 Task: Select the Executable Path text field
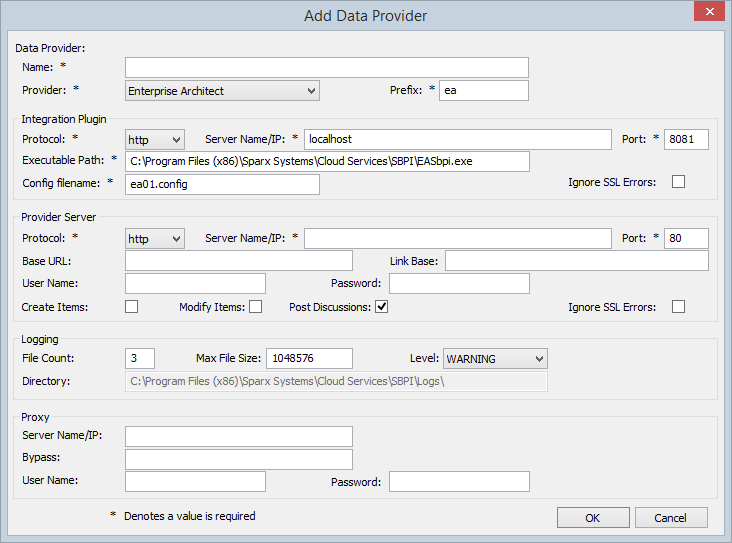point(326,161)
